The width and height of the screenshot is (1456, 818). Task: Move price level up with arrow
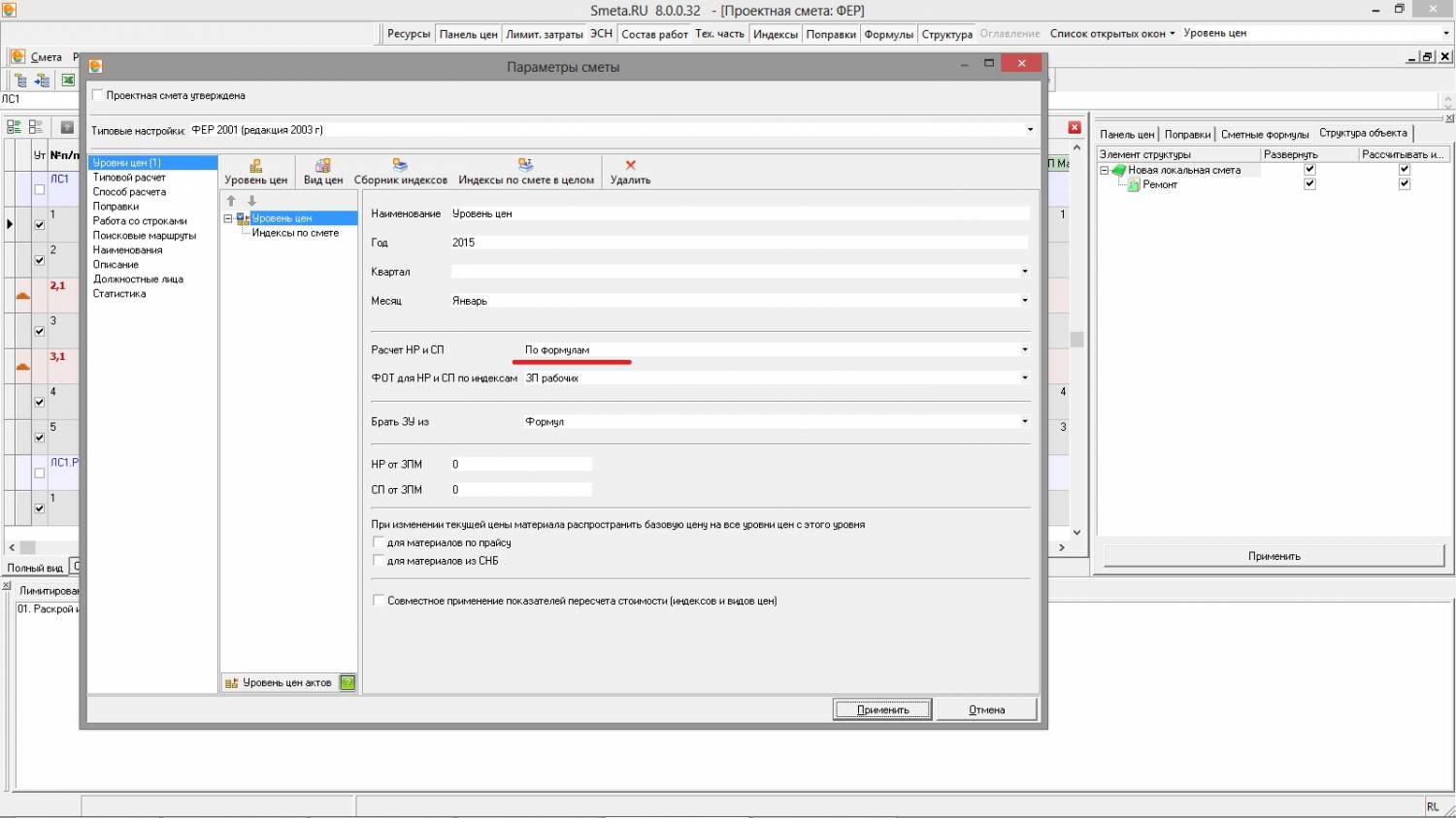pos(231,201)
